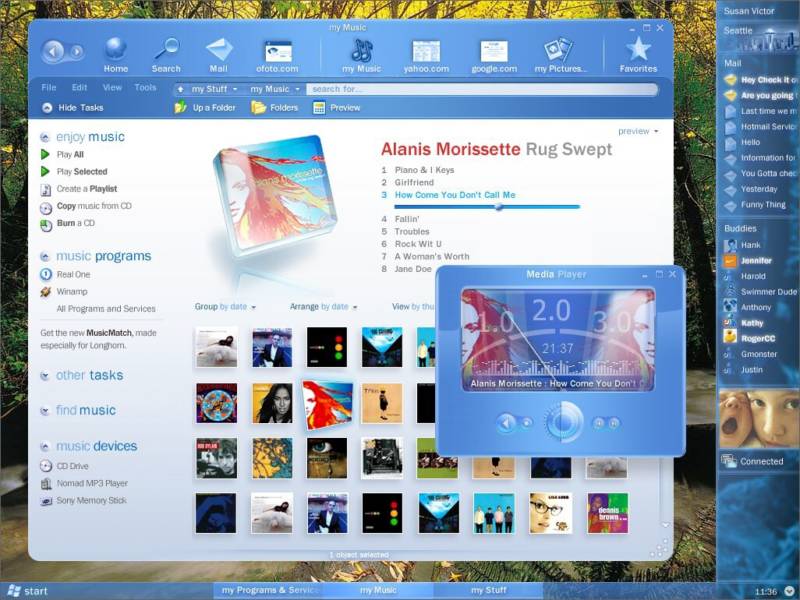Click the Windows start button
The width and height of the screenshot is (800, 600).
pos(27,591)
